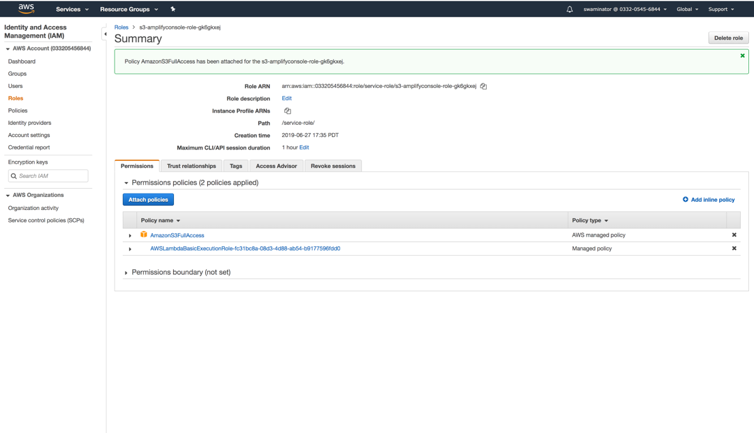Viewport: 754px width, 433px height.
Task: Click the 'AWS managed policy' type cell
Action: 598,235
